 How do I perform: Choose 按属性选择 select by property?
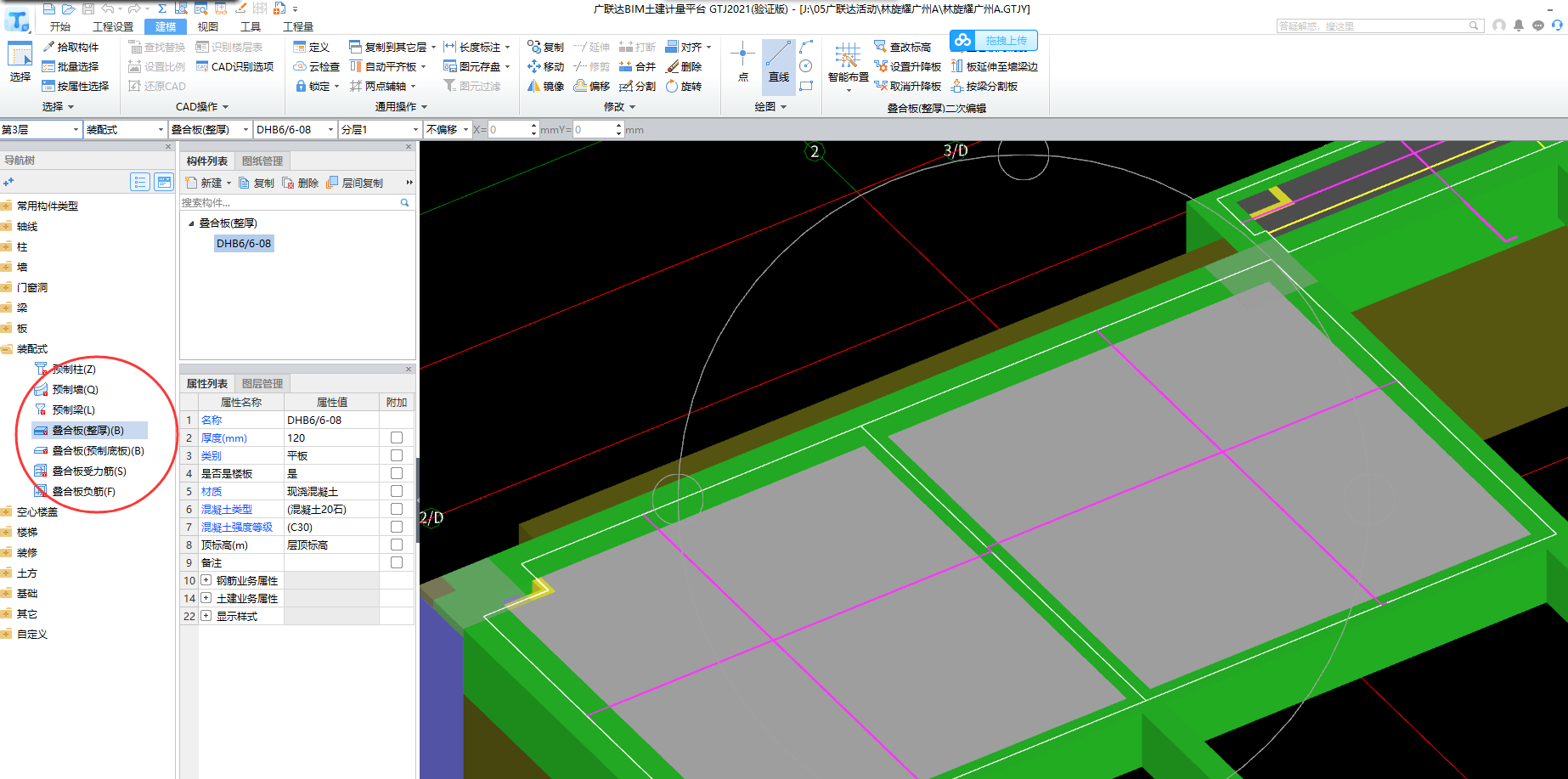(x=76, y=86)
